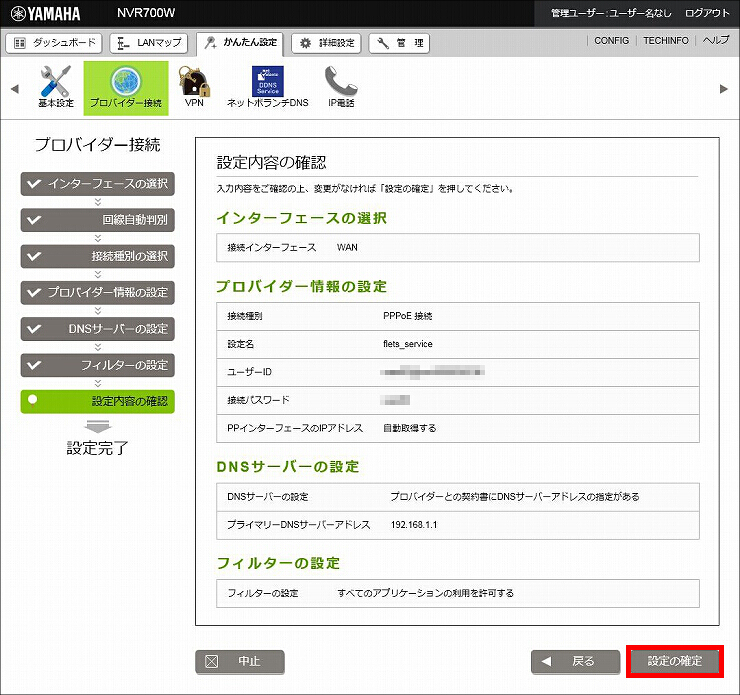Open the TECHINFO link
The image size is (740, 695).
point(665,41)
